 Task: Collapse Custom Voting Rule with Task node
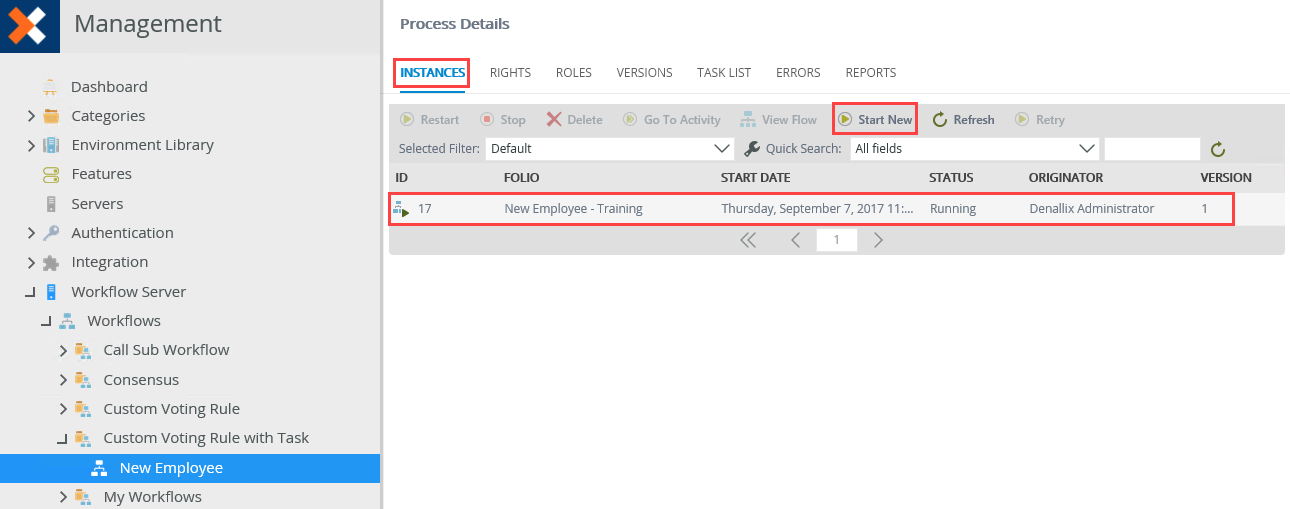(62, 438)
